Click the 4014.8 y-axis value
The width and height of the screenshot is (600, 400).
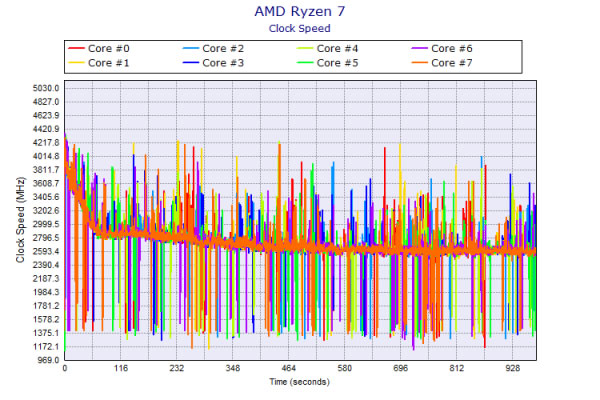point(46,156)
